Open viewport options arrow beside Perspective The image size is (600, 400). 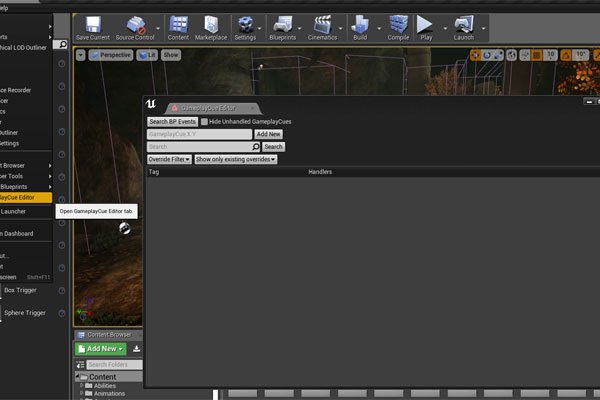click(x=80, y=55)
